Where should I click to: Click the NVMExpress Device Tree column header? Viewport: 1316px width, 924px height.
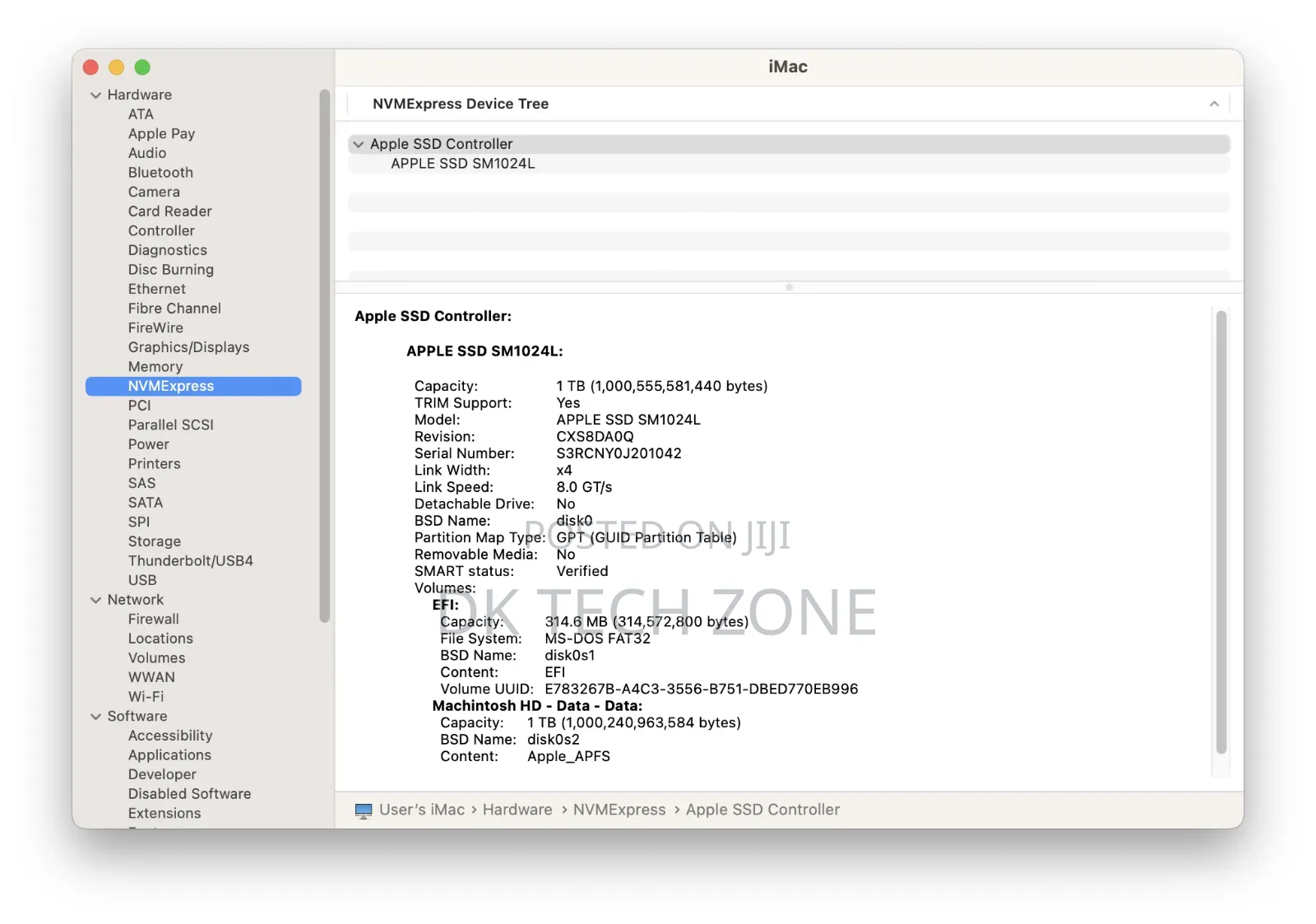[461, 104]
